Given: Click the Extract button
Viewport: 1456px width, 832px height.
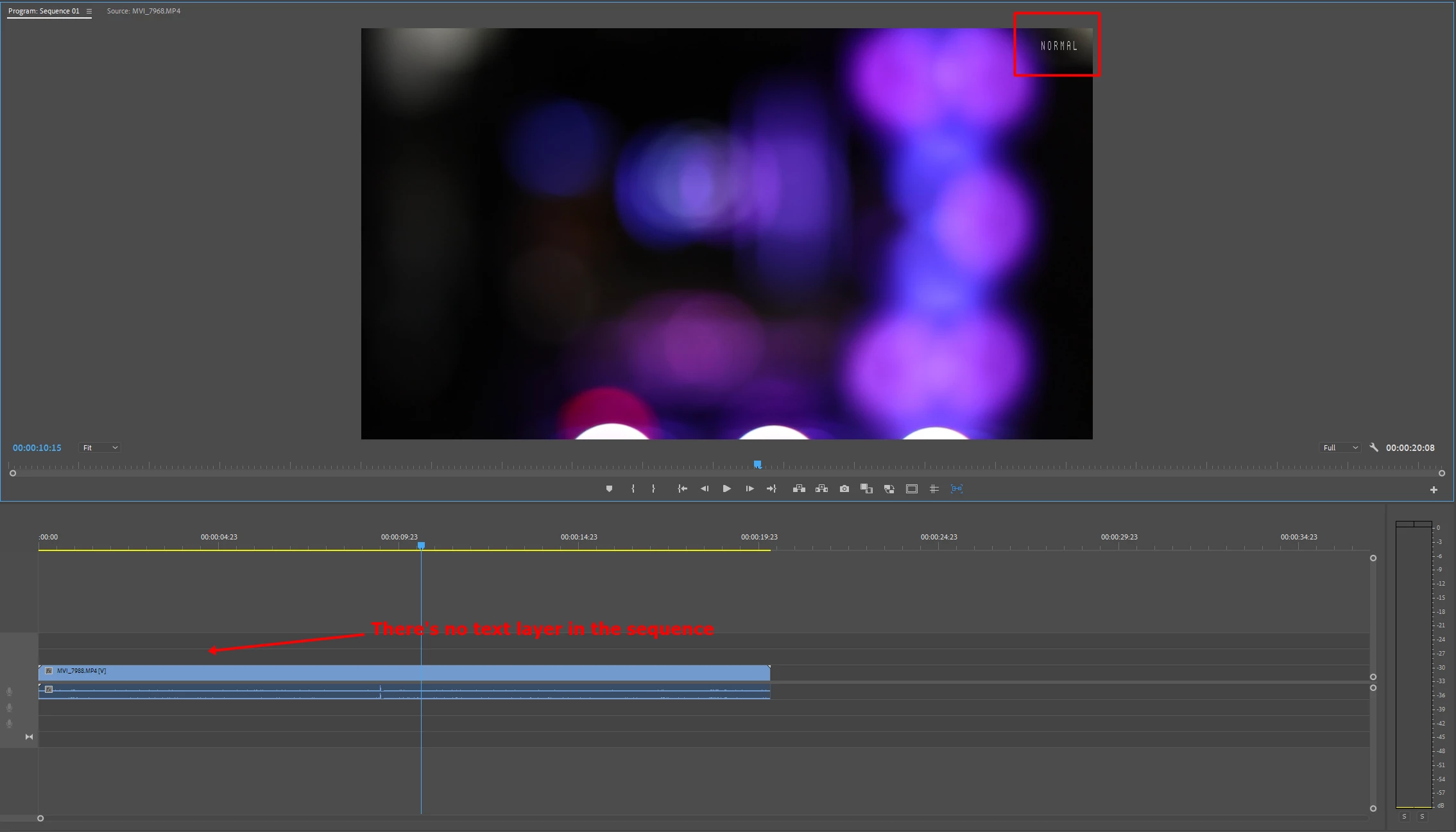Looking at the screenshot, I should [821, 489].
